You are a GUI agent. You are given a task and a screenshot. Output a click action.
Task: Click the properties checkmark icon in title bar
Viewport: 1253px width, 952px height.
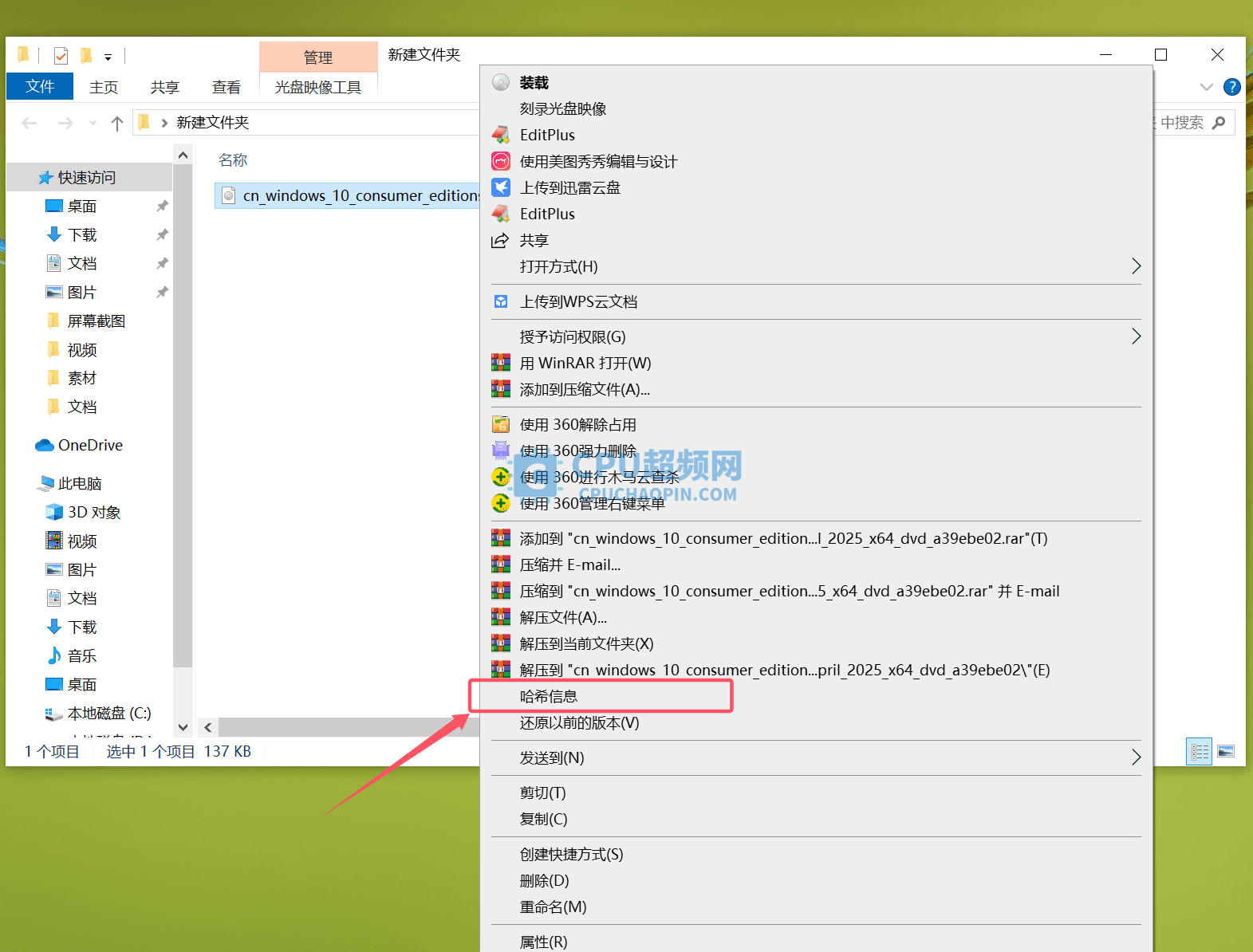61,56
